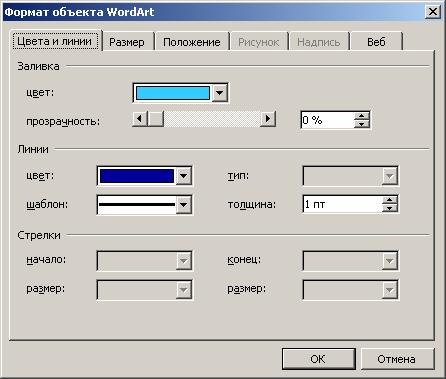Open the начало размер dropdown
The image size is (446, 379).
144,289
